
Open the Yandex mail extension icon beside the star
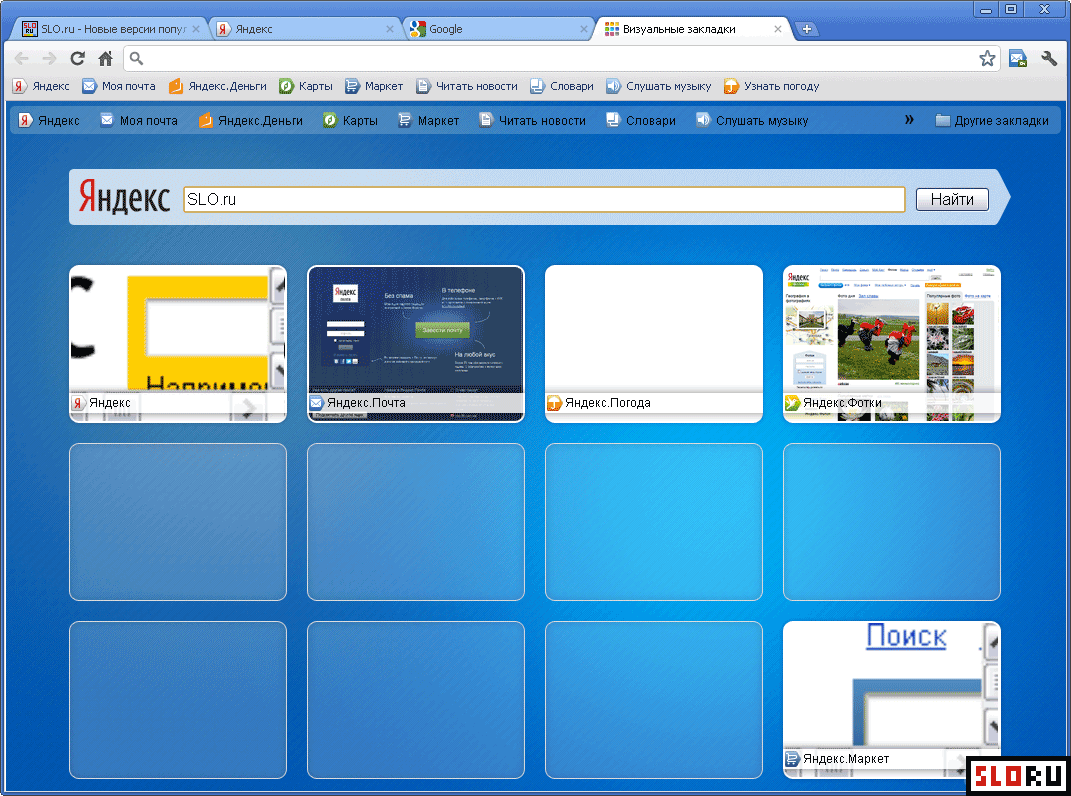pos(1018,59)
